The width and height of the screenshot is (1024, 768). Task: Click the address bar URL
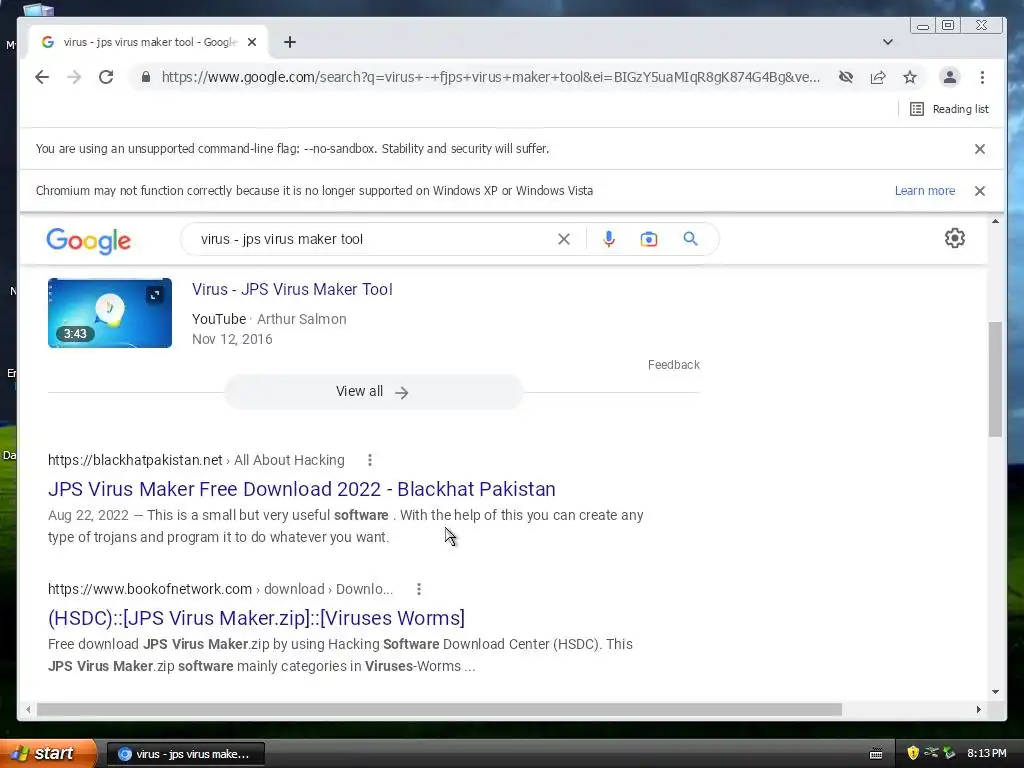point(490,77)
